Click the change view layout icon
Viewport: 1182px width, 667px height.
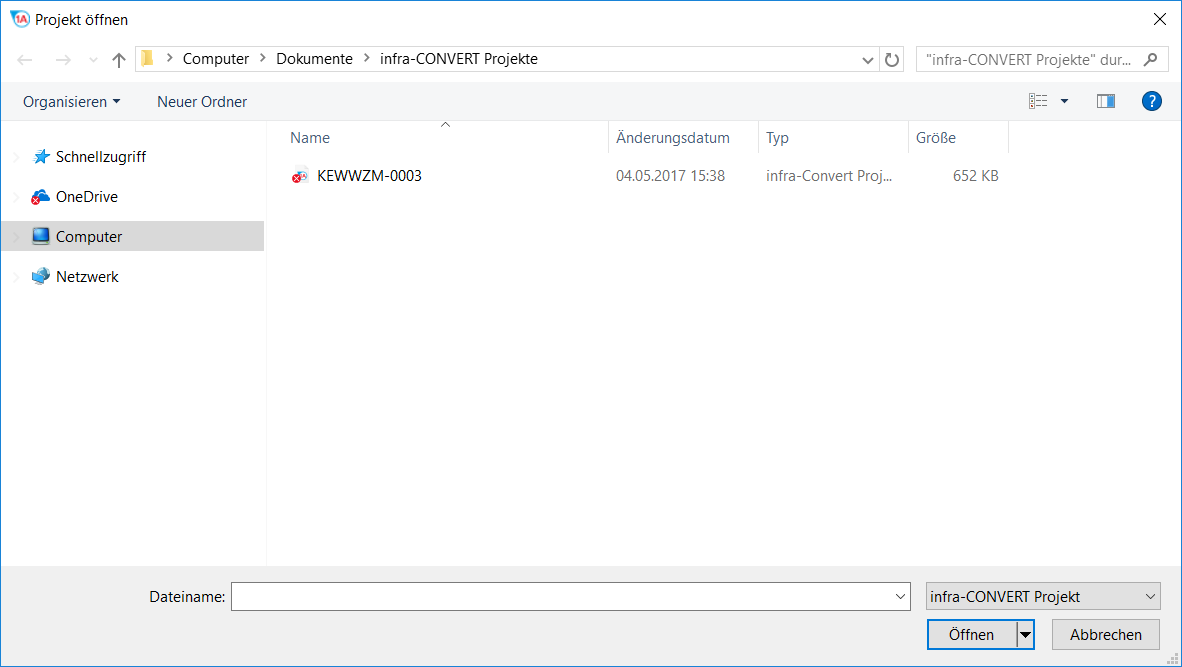pos(1038,101)
